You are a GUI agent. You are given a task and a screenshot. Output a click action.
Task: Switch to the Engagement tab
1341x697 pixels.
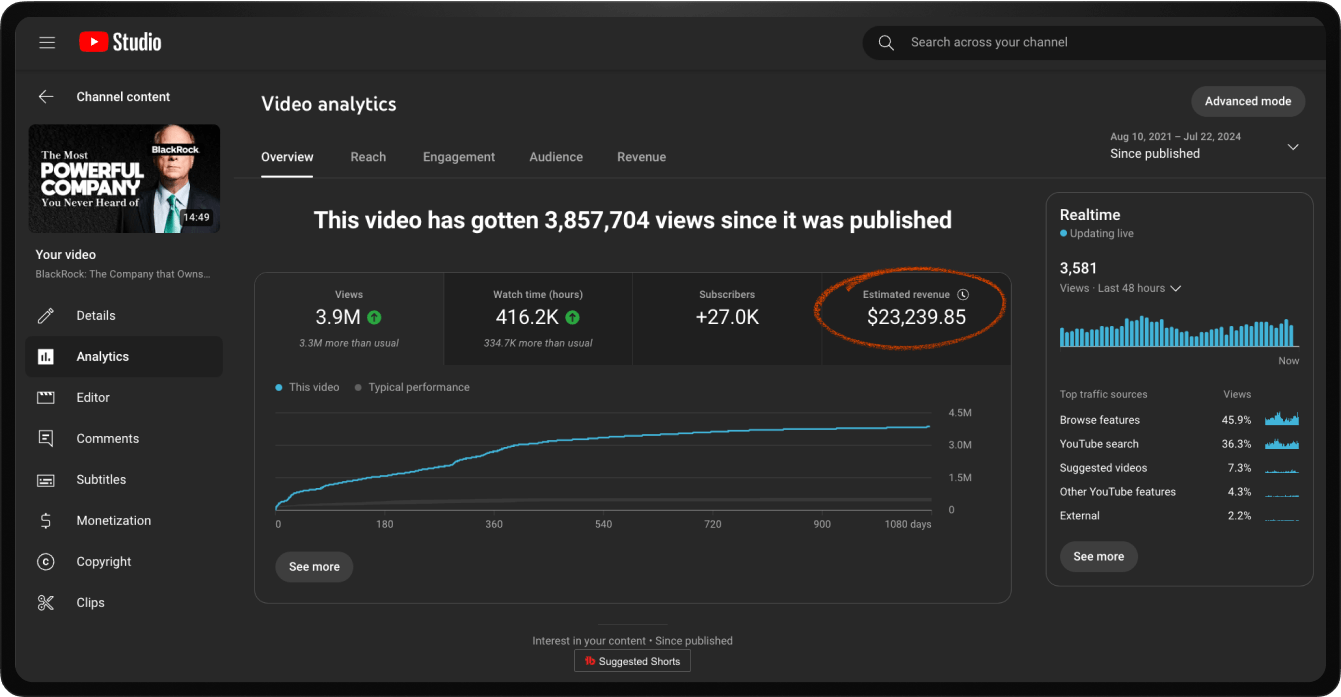459,157
